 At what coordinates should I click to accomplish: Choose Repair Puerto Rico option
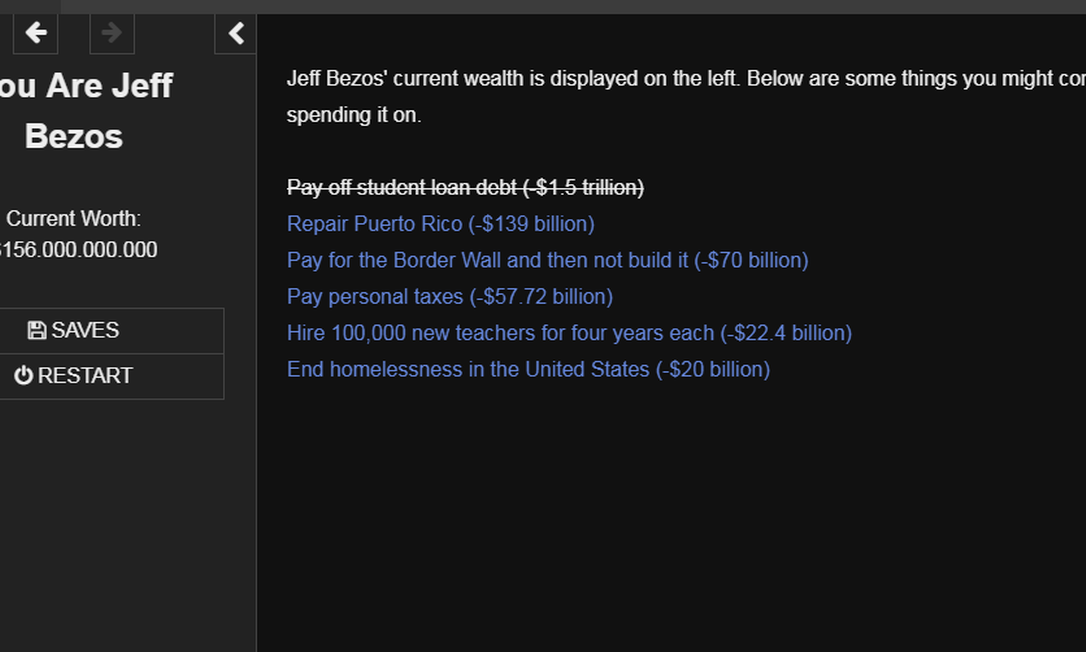[x=440, y=224]
